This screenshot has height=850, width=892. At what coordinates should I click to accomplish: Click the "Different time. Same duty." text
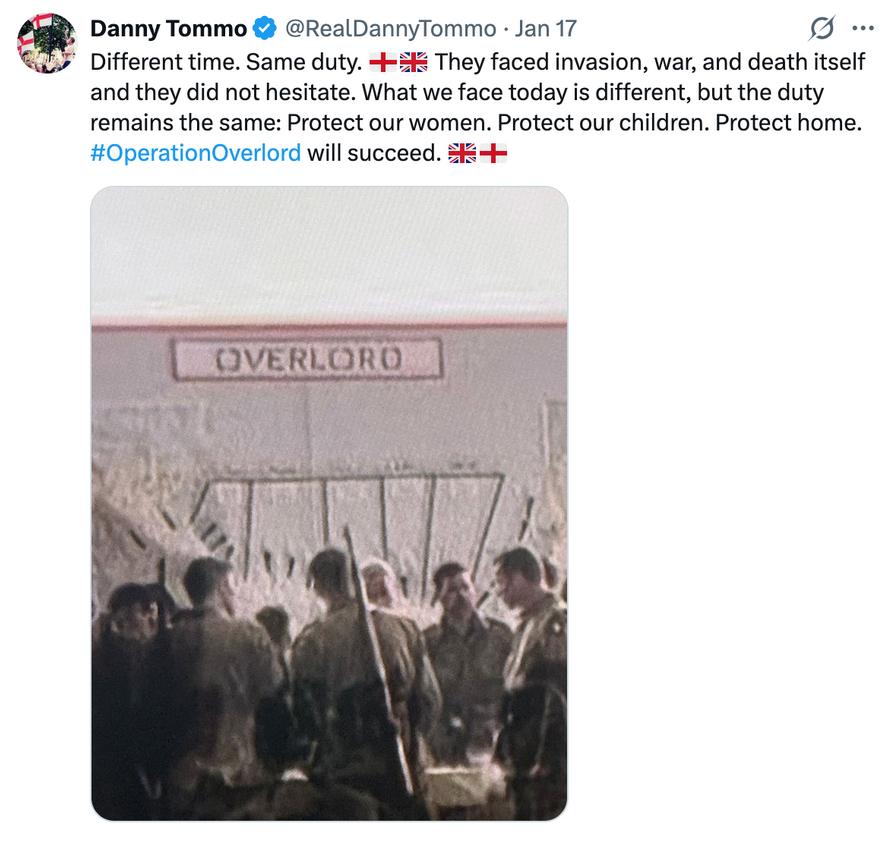[226, 62]
